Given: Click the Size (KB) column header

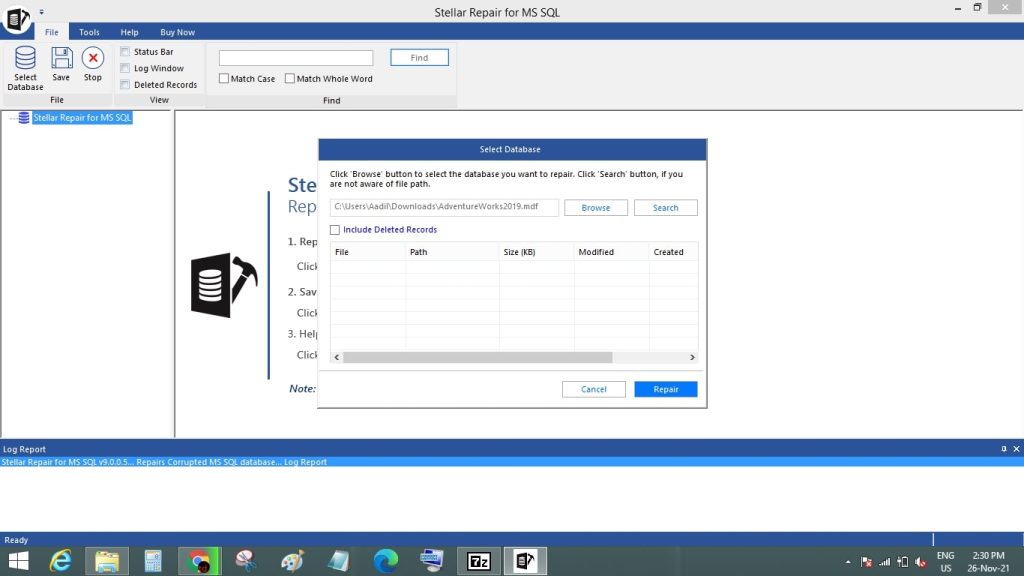Looking at the screenshot, I should tap(537, 252).
